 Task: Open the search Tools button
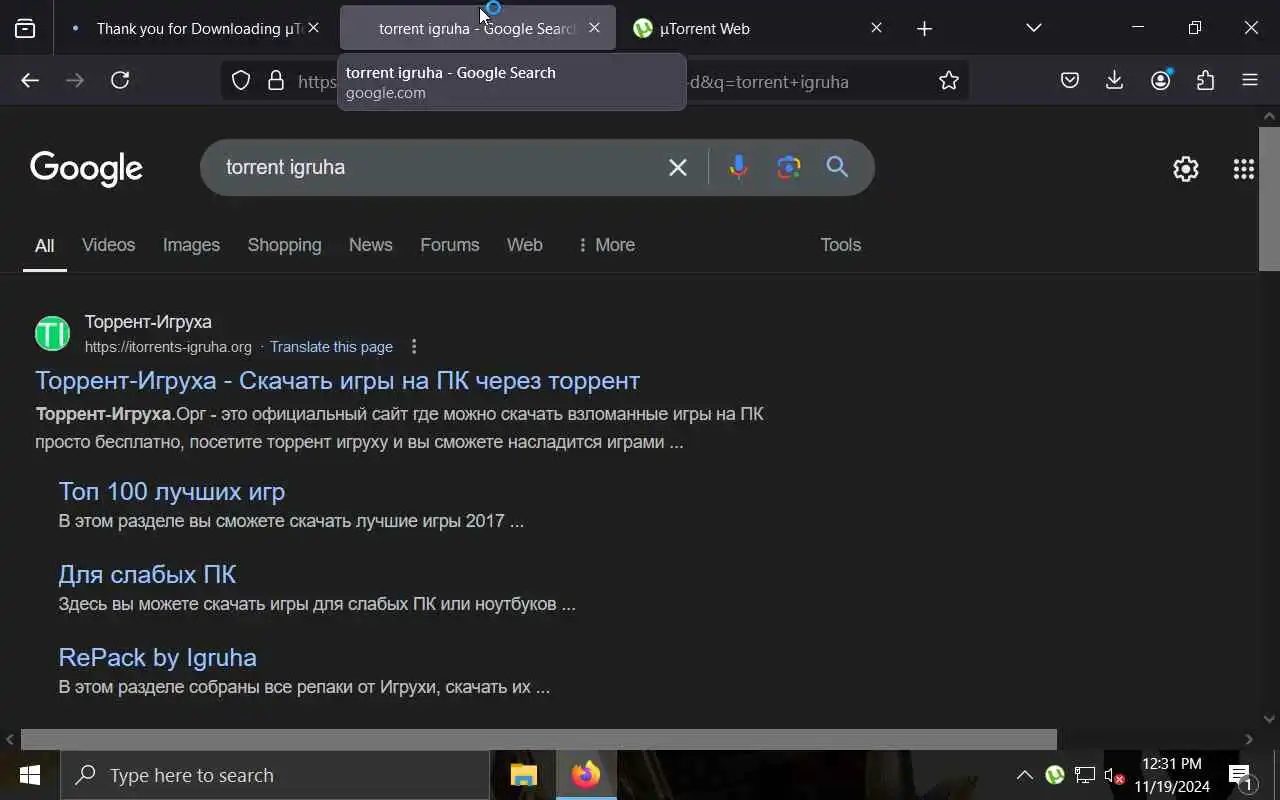(x=841, y=245)
